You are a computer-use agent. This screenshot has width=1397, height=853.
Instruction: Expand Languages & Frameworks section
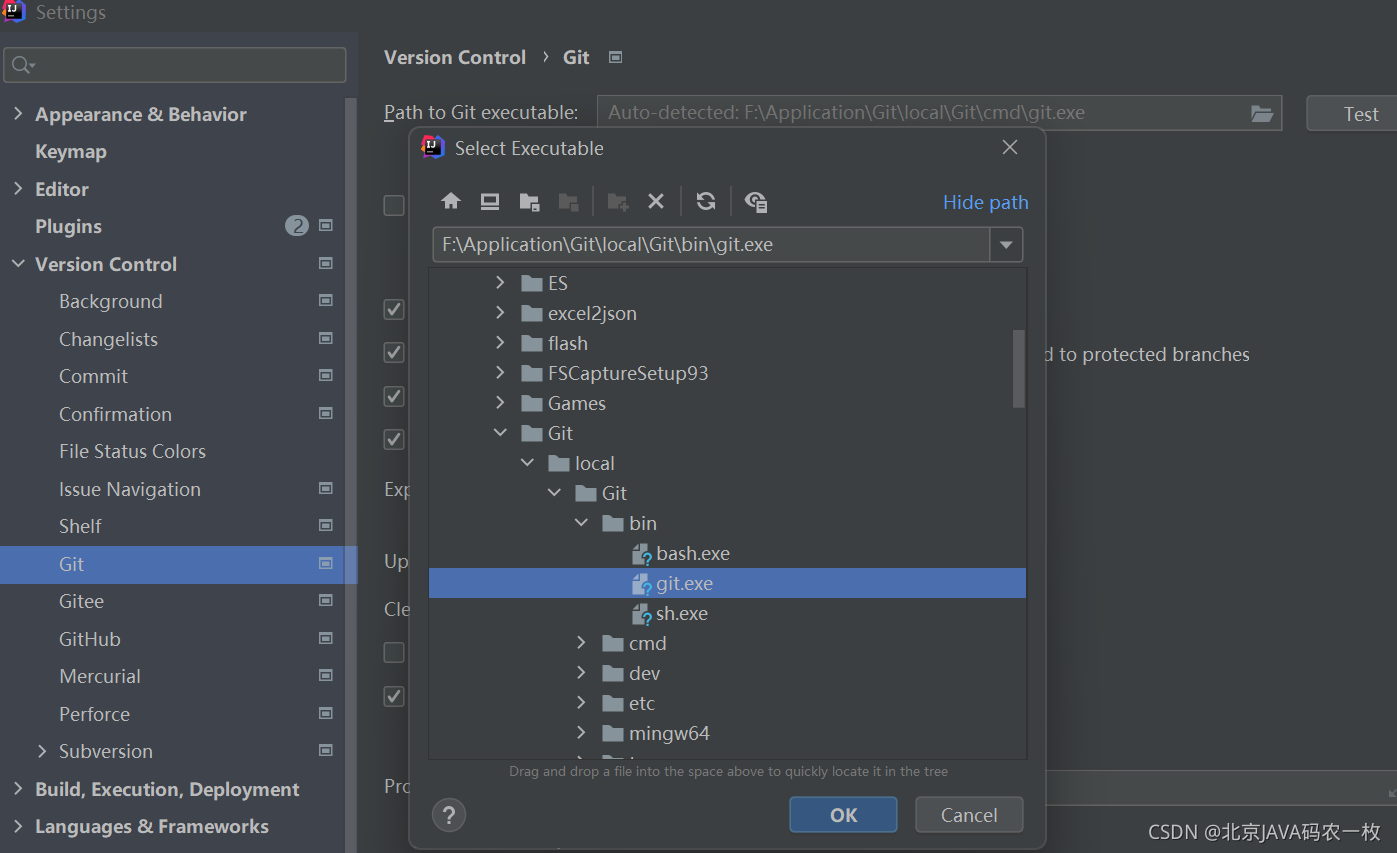pyautogui.click(x=18, y=826)
